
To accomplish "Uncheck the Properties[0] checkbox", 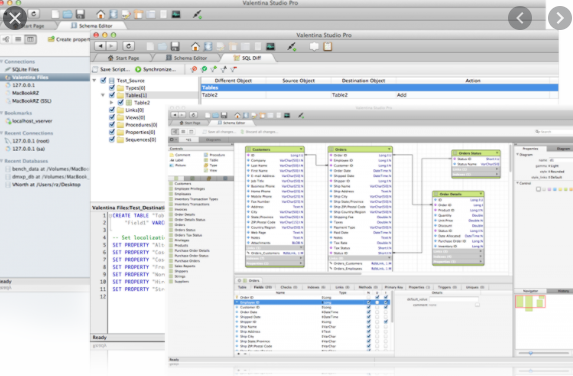I will pyautogui.click(x=112, y=132).
